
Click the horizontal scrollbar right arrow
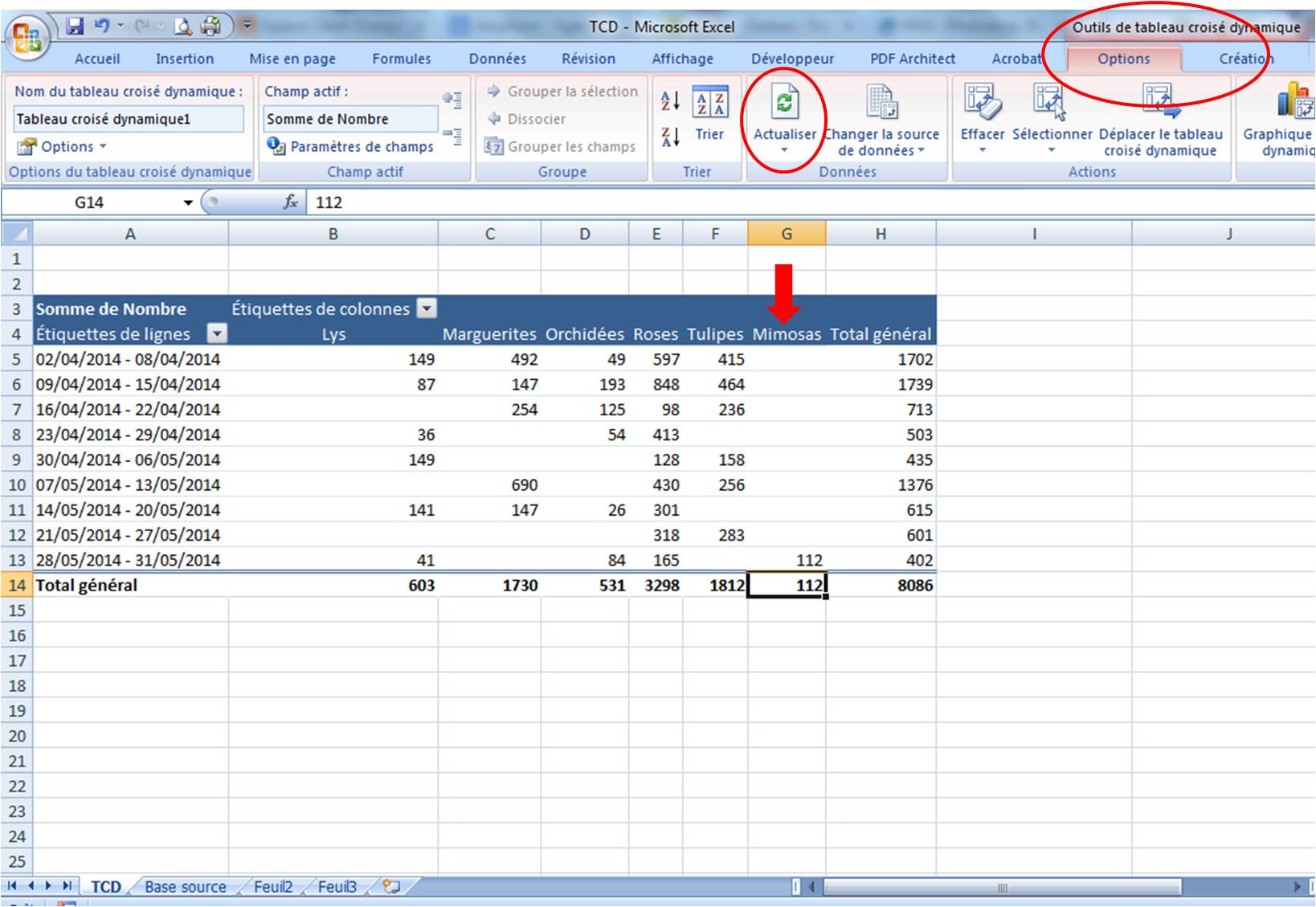1297,887
